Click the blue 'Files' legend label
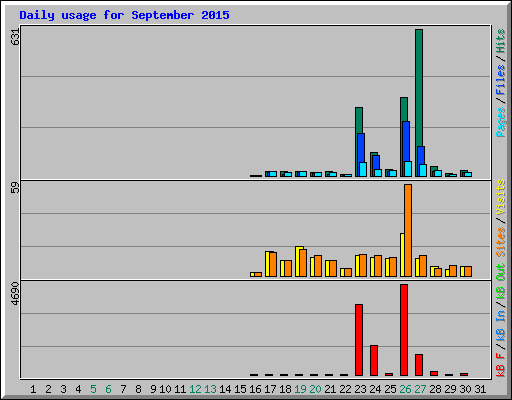The height and width of the screenshot is (400, 512). (500, 80)
